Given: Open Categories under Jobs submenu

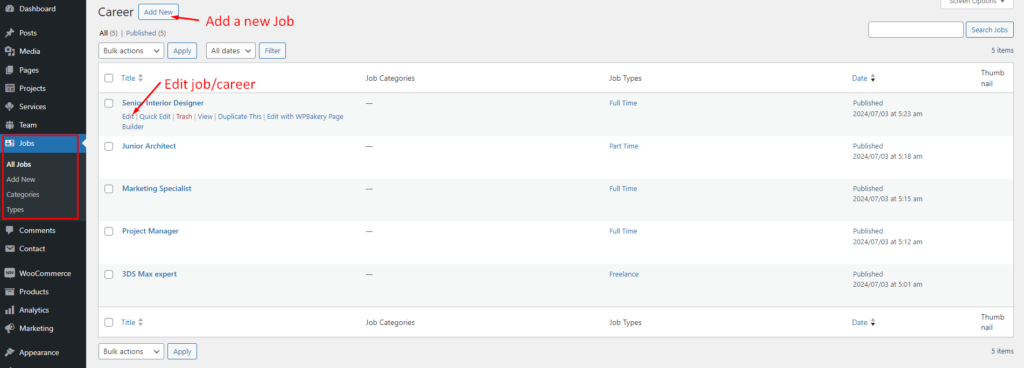Looking at the screenshot, I should (23, 194).
